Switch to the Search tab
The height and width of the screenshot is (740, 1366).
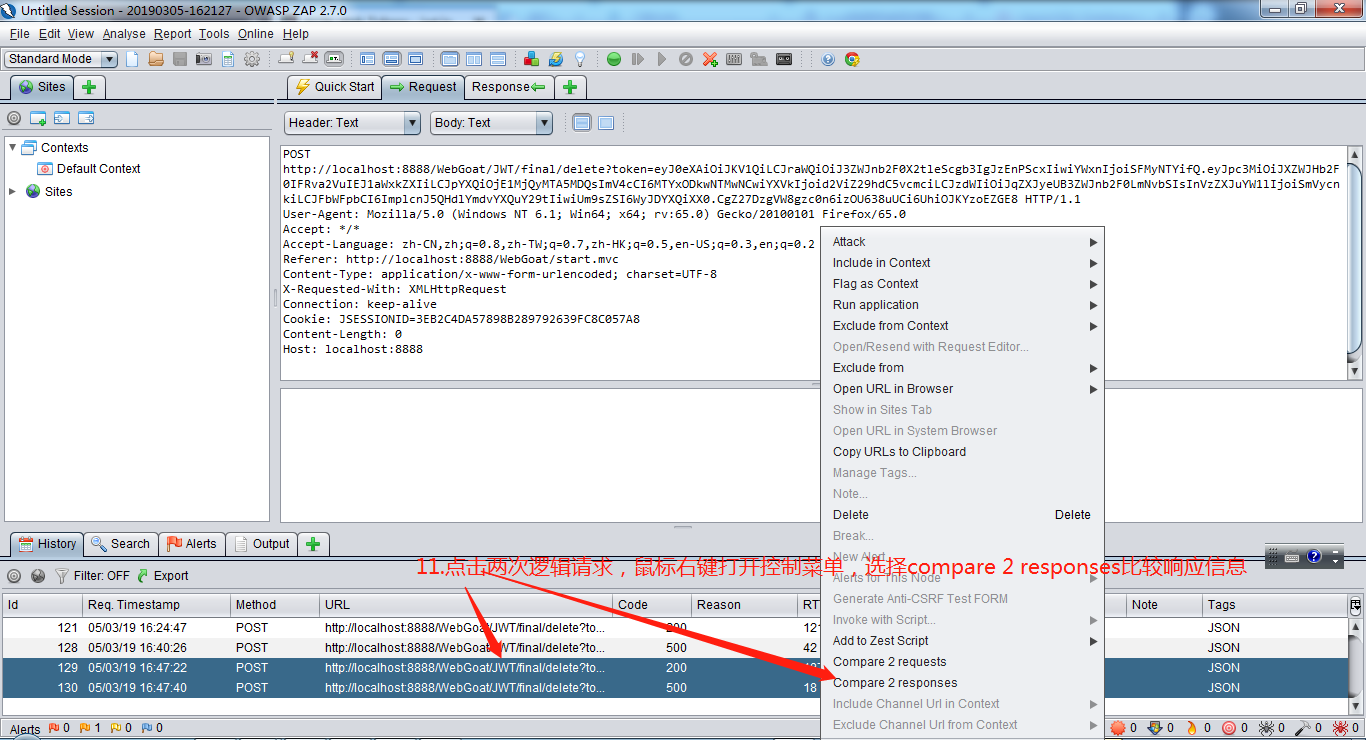pos(120,544)
